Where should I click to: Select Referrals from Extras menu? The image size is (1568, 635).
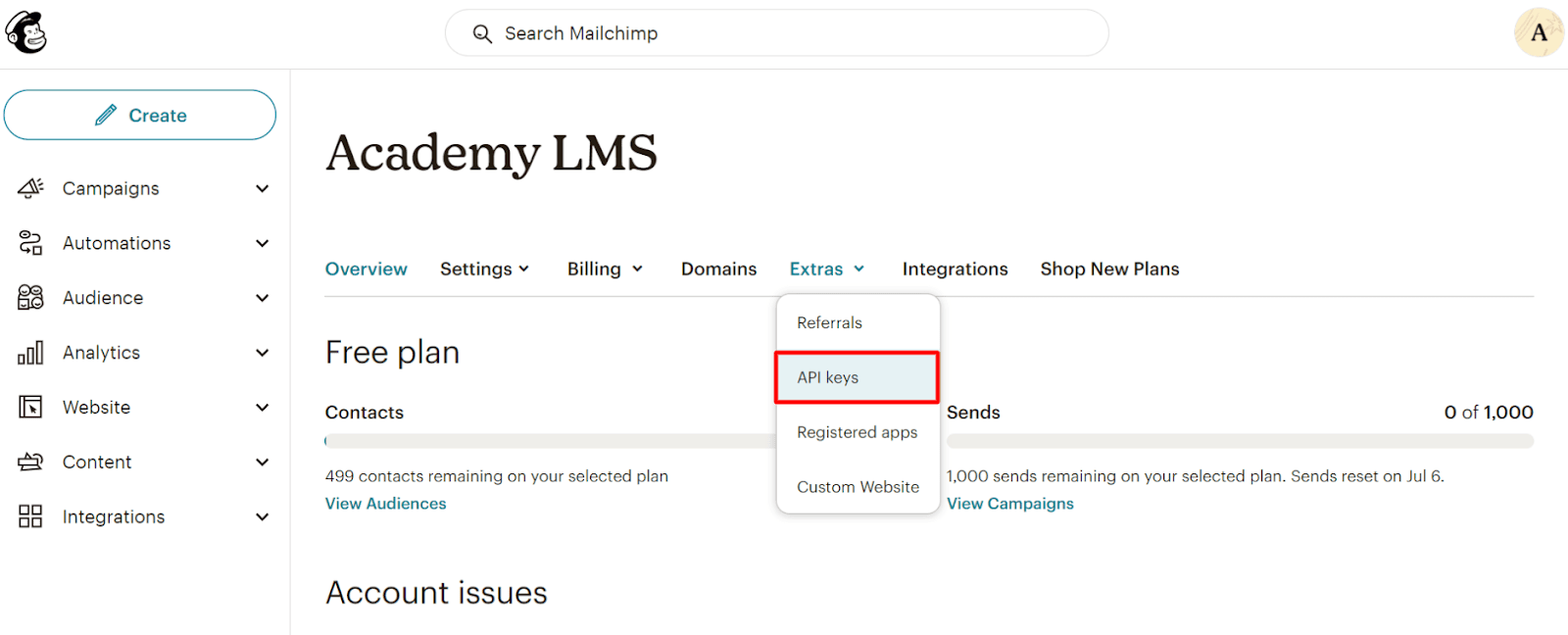click(858, 322)
